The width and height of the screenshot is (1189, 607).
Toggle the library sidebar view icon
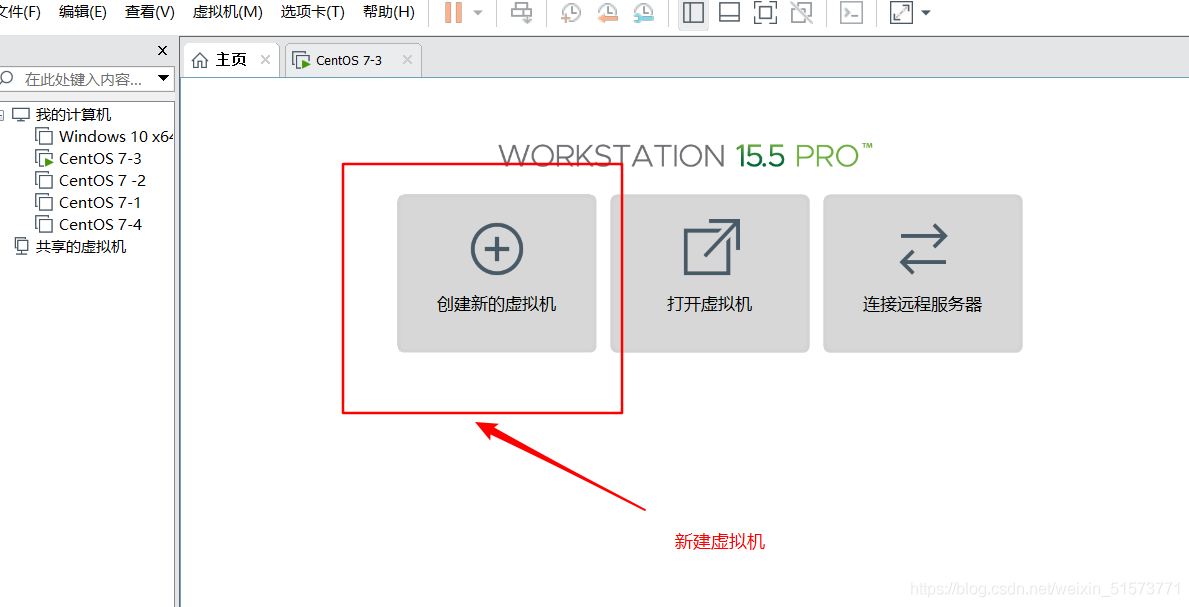point(694,13)
